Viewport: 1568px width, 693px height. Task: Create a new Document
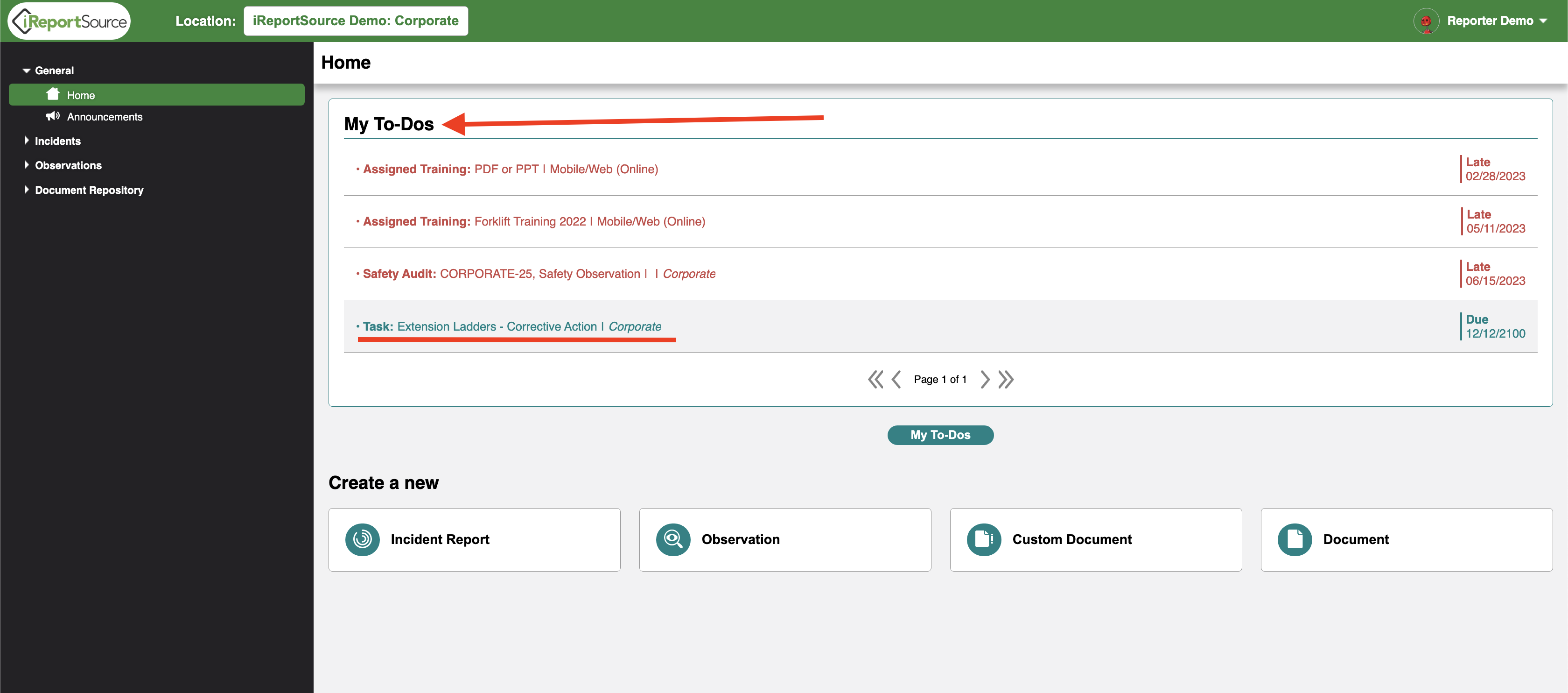click(1407, 539)
